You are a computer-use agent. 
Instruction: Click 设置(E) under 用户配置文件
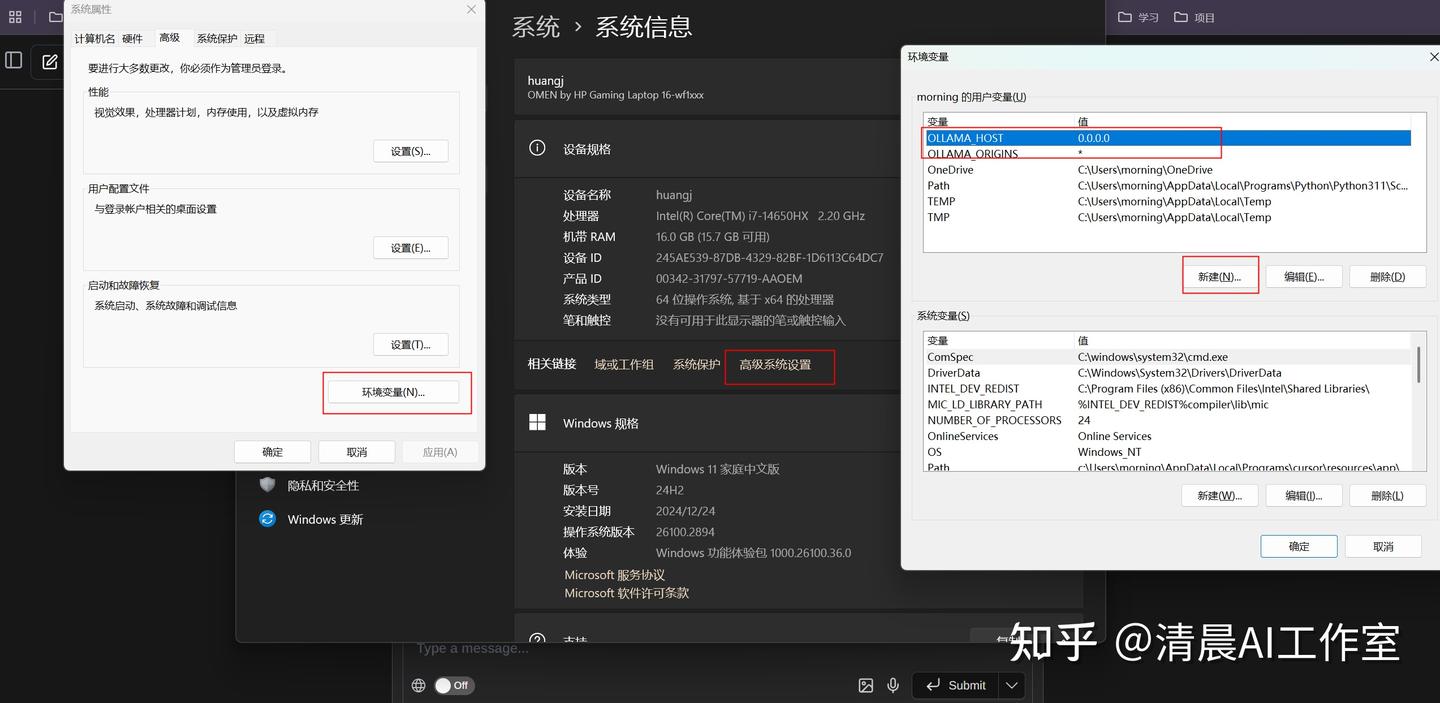click(411, 248)
